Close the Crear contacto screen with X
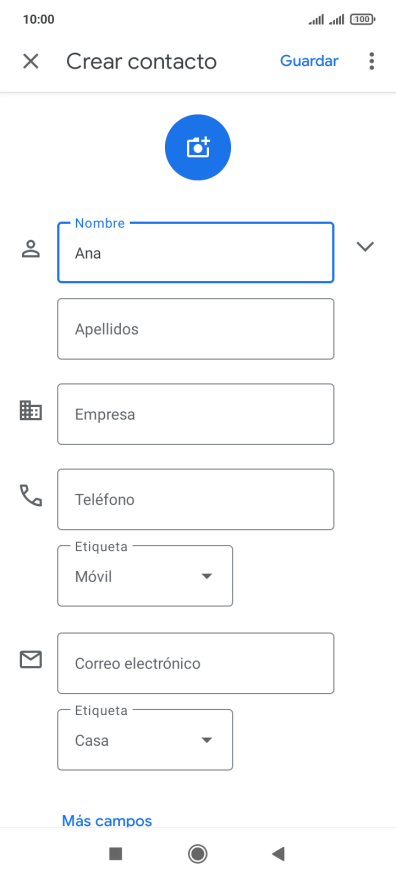The width and height of the screenshot is (396, 880). (30, 61)
